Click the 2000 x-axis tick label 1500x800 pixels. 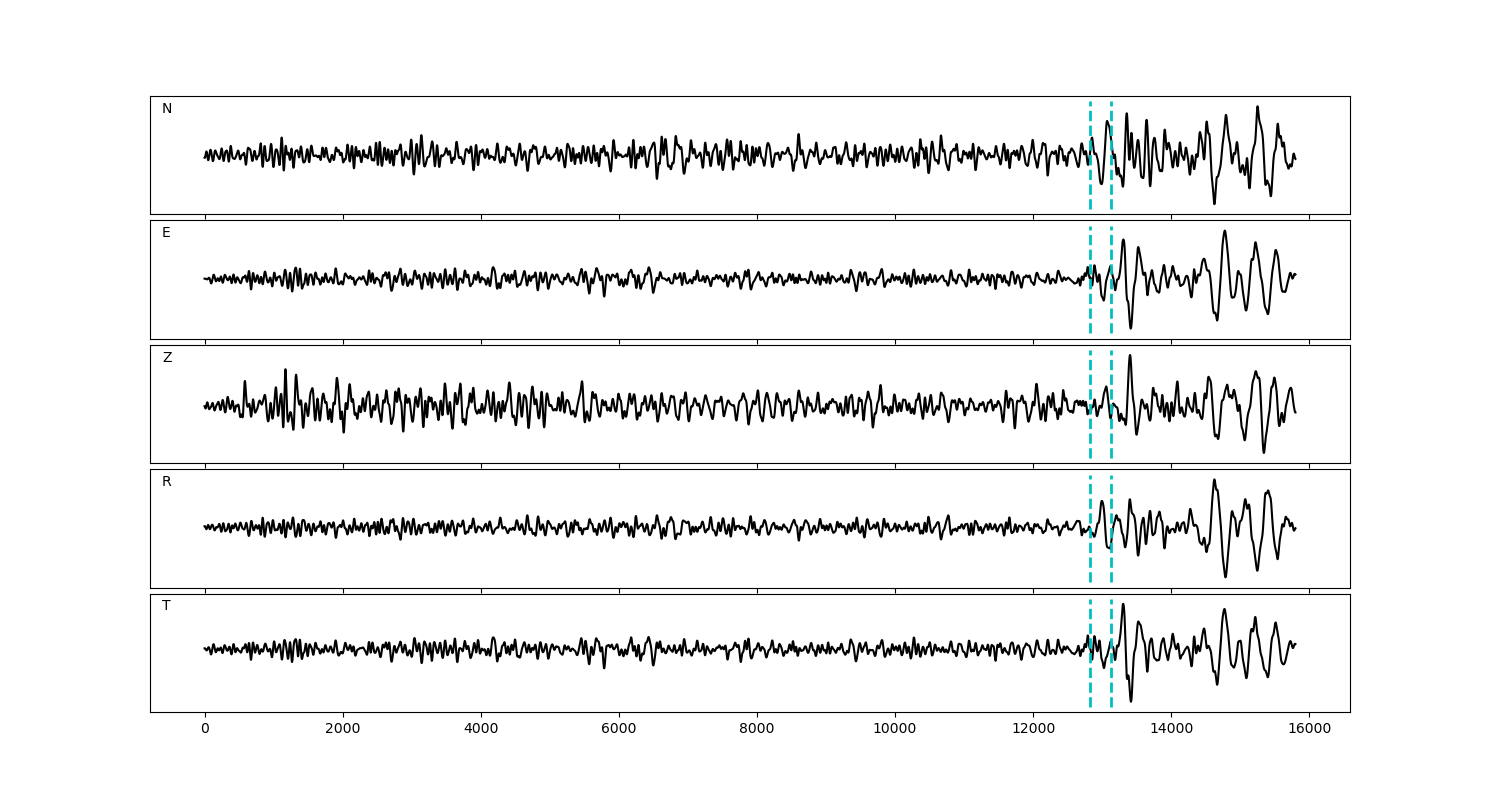(343, 730)
